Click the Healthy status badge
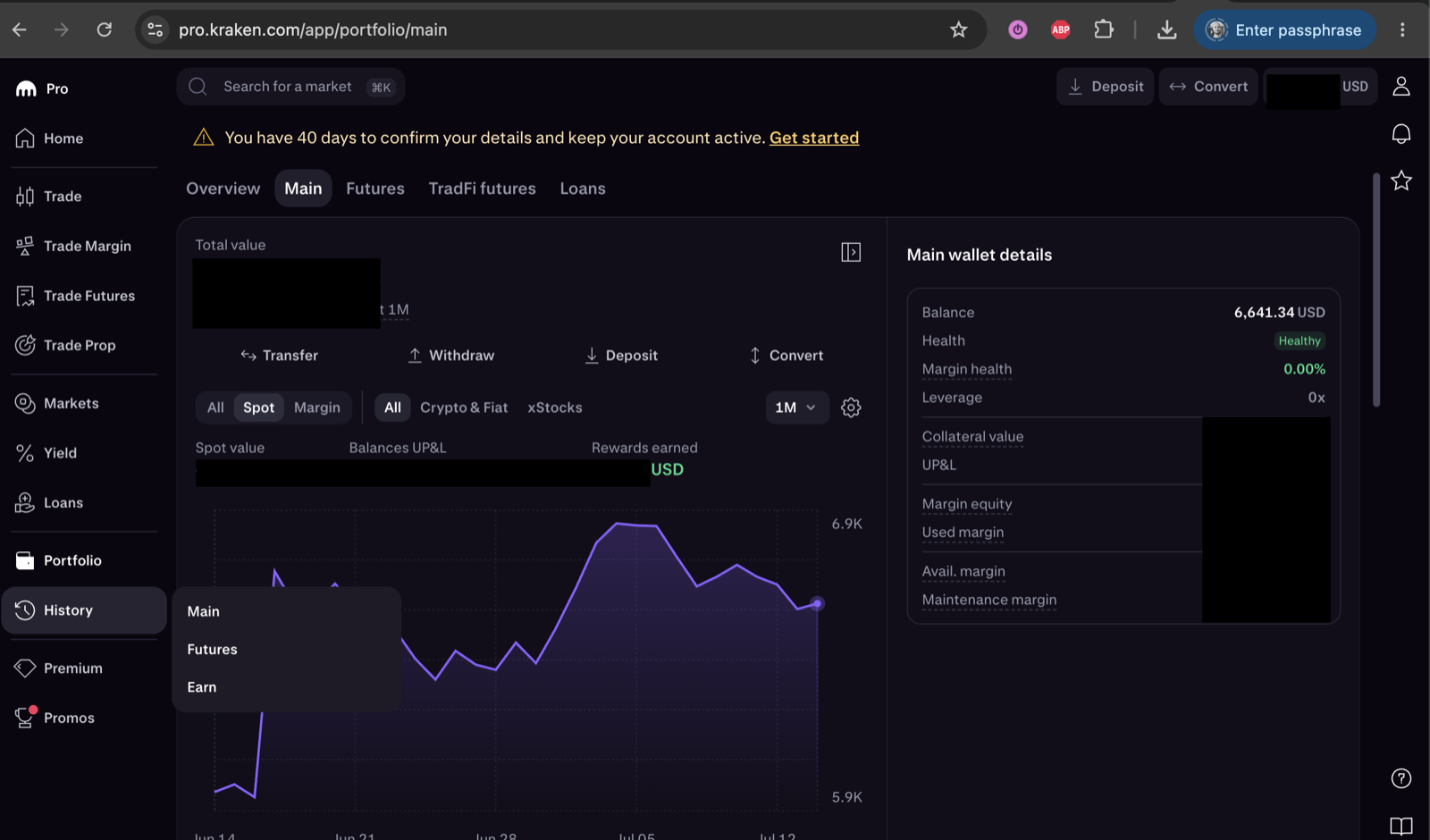The width and height of the screenshot is (1430, 840). (x=1300, y=340)
